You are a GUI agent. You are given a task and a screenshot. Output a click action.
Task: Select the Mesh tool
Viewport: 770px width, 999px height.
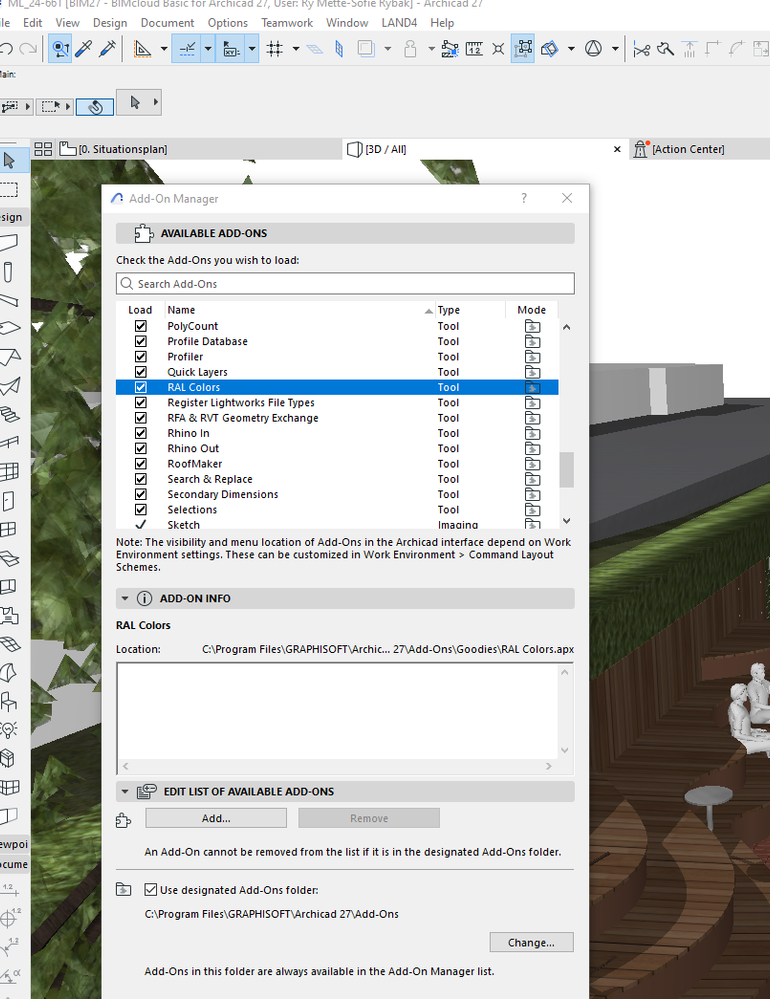coord(9,644)
